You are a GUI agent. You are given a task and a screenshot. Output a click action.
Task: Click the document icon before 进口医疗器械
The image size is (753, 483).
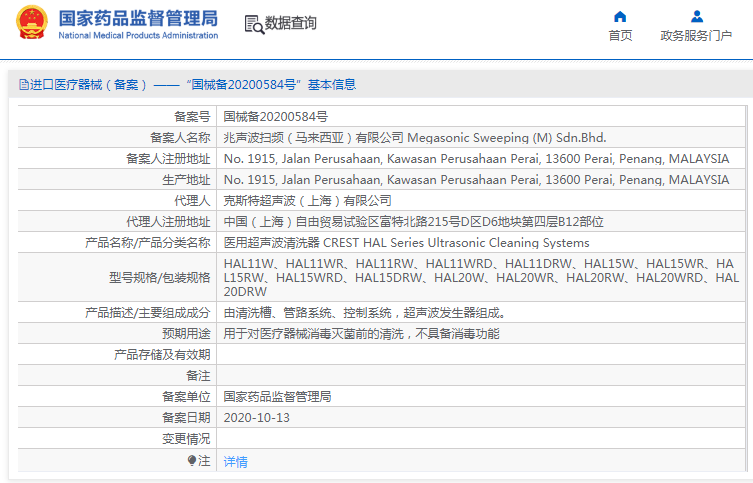pos(24,85)
